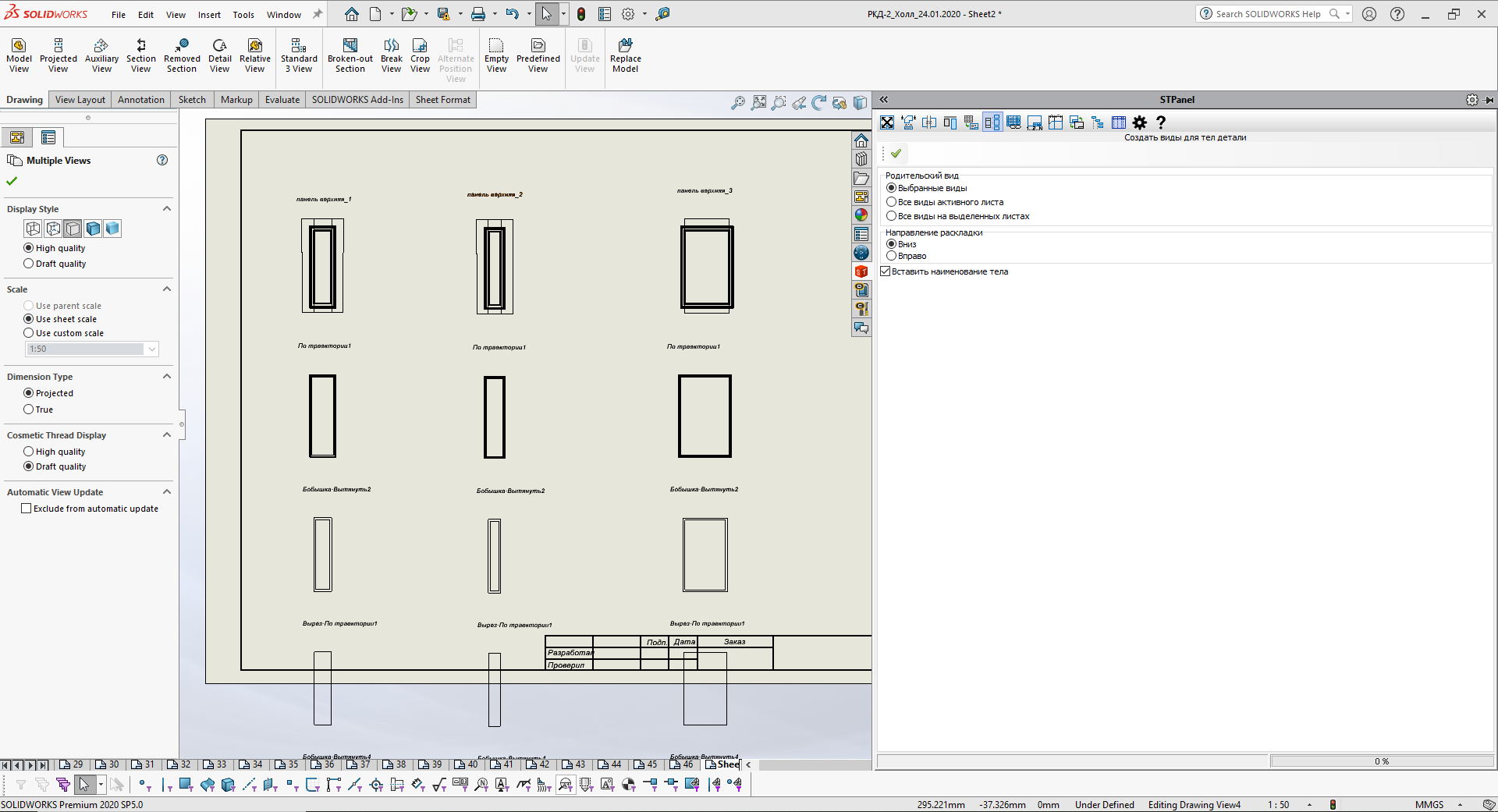Click the Replace Model tool
The height and width of the screenshot is (812, 1498).
pyautogui.click(x=625, y=55)
